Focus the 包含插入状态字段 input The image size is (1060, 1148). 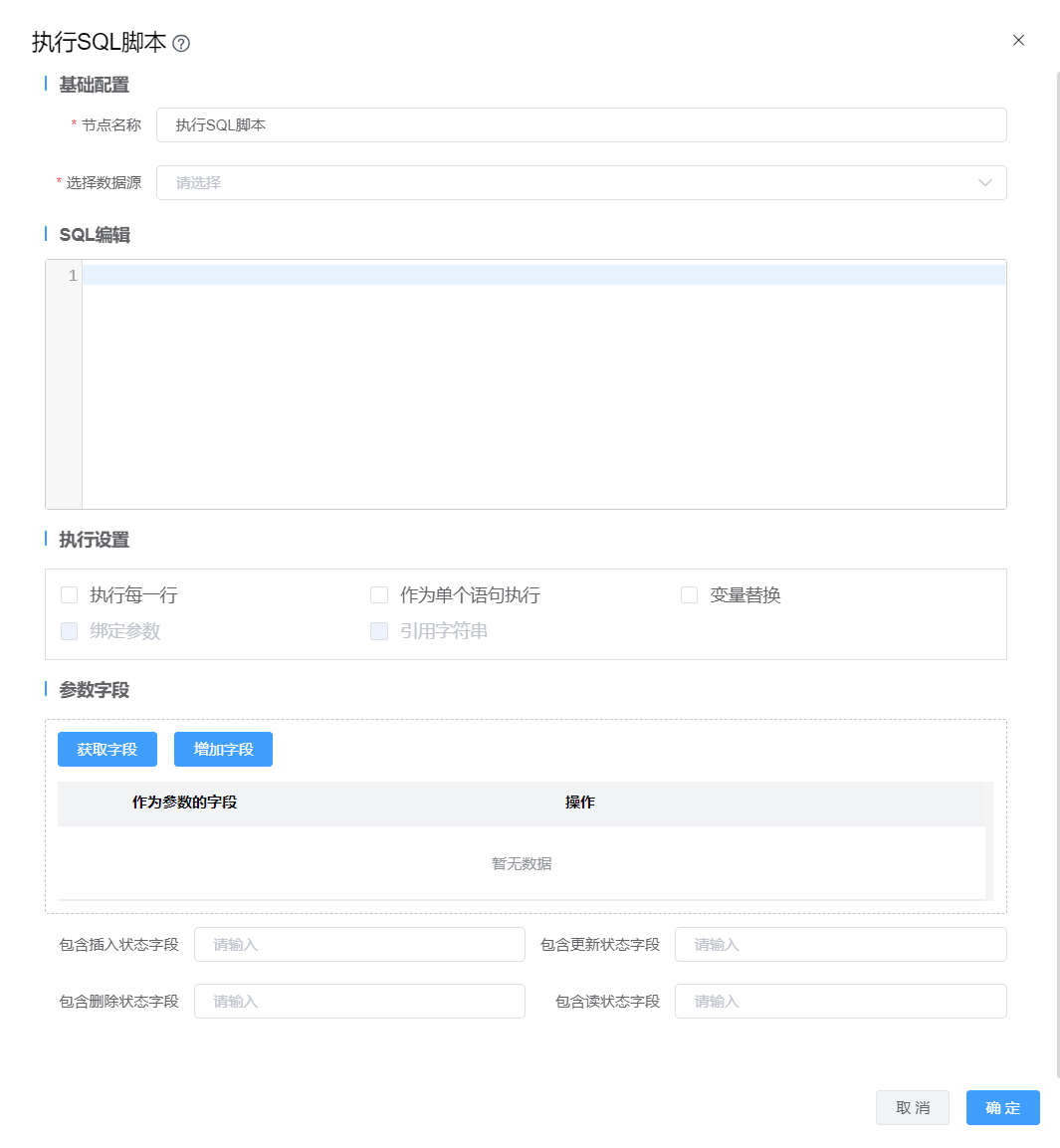[359, 945]
